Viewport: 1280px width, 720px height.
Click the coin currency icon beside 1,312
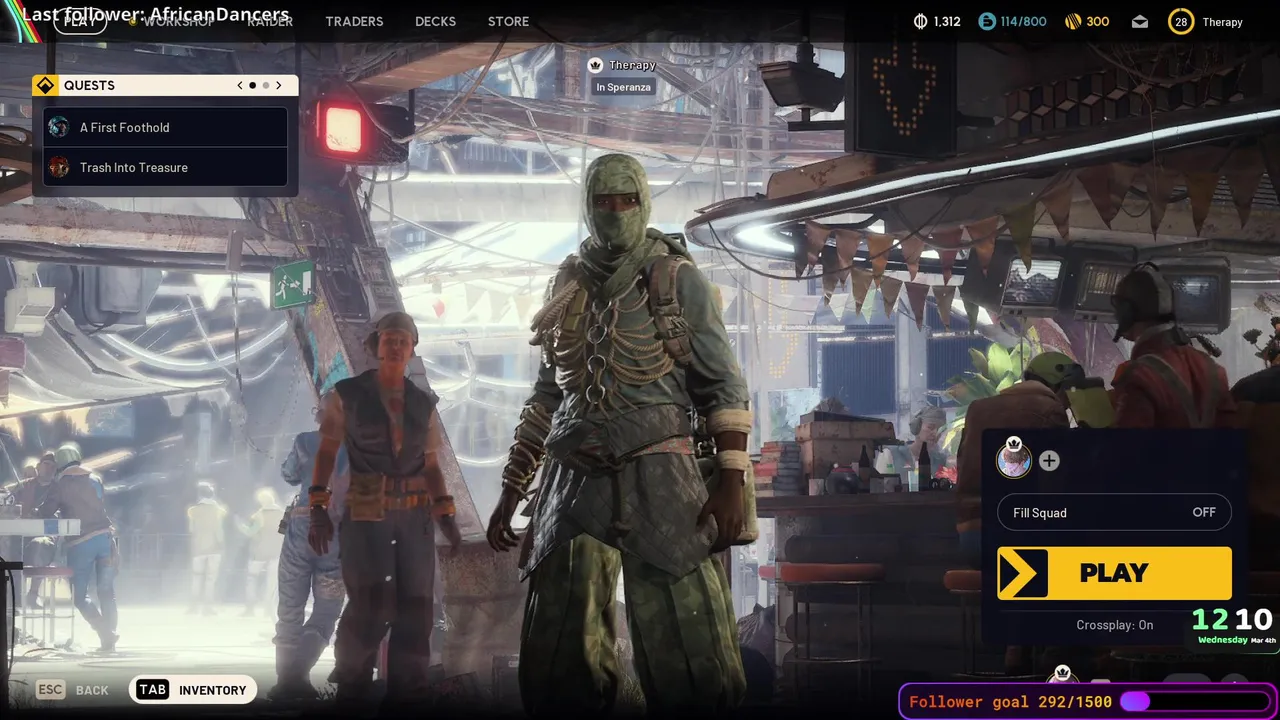(921, 21)
